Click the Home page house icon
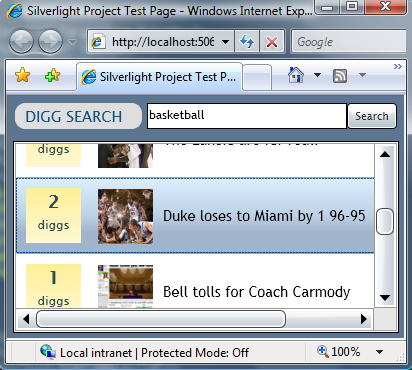 [x=296, y=75]
